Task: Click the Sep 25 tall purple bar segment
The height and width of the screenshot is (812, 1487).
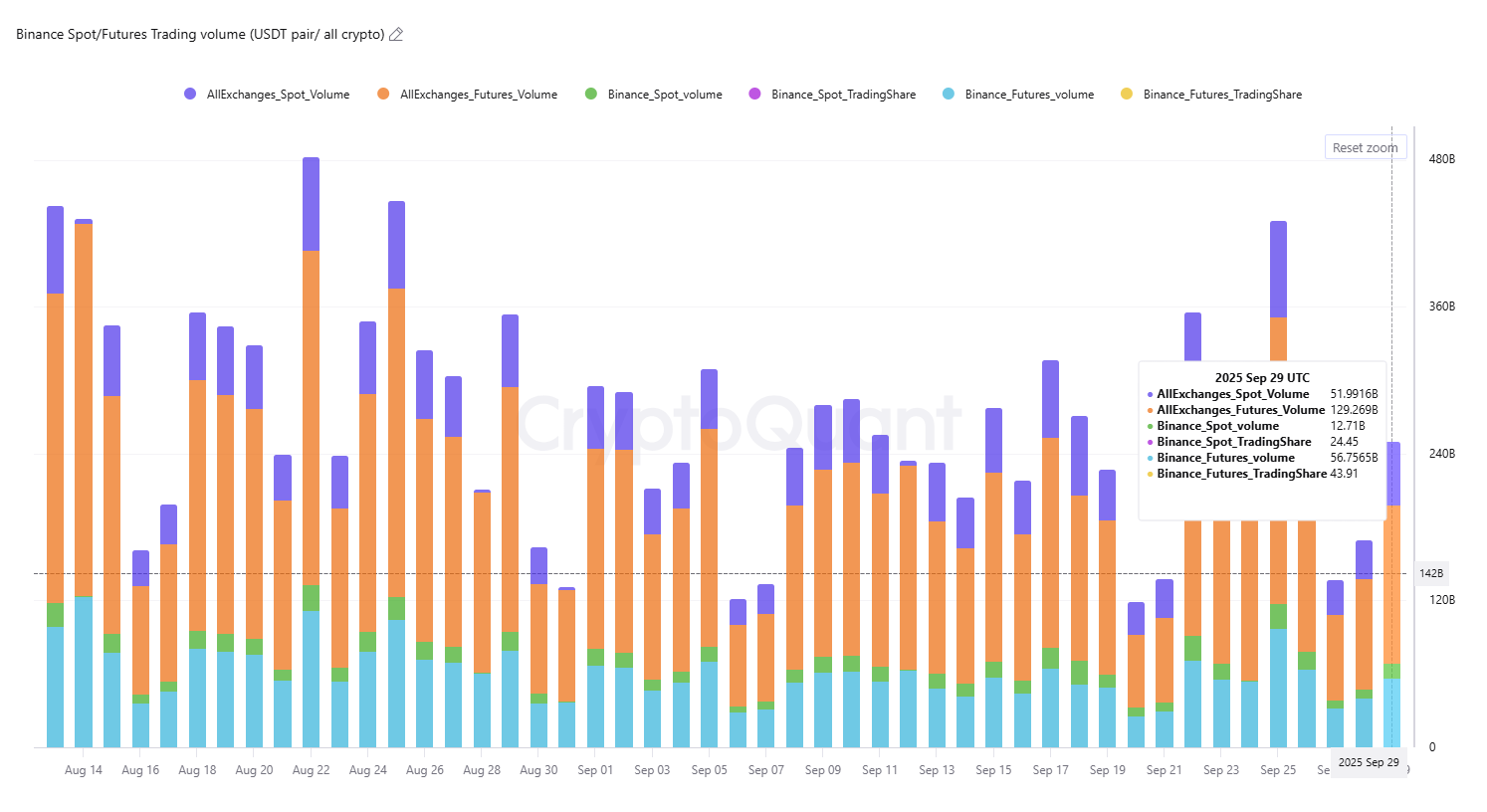Action: 1278,269
